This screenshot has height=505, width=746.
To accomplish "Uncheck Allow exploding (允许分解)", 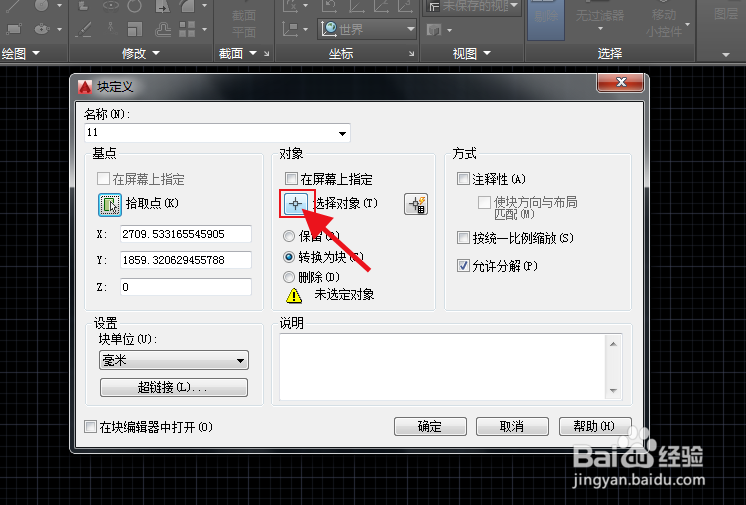I will pos(463,266).
